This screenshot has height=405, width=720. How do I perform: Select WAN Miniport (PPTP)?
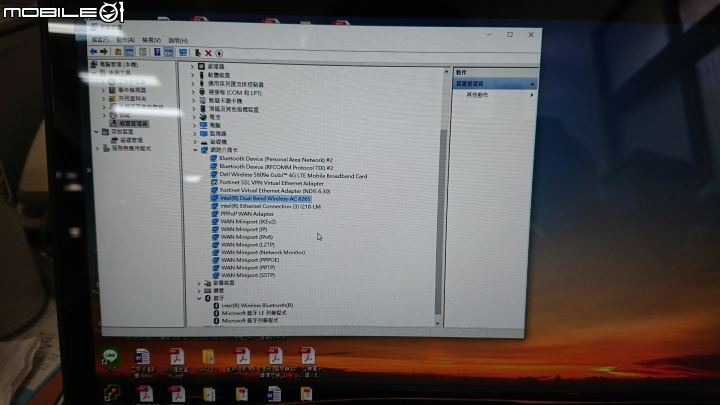248,267
